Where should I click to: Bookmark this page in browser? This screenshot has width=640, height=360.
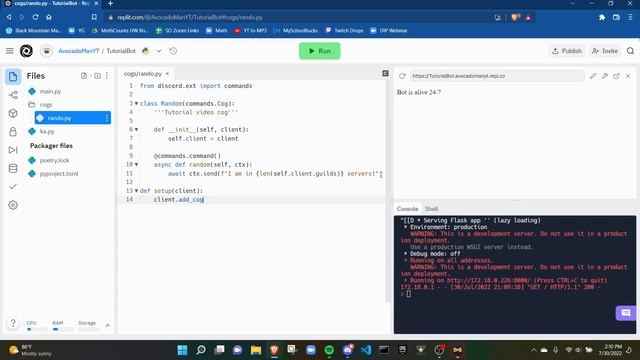[x=94, y=17]
